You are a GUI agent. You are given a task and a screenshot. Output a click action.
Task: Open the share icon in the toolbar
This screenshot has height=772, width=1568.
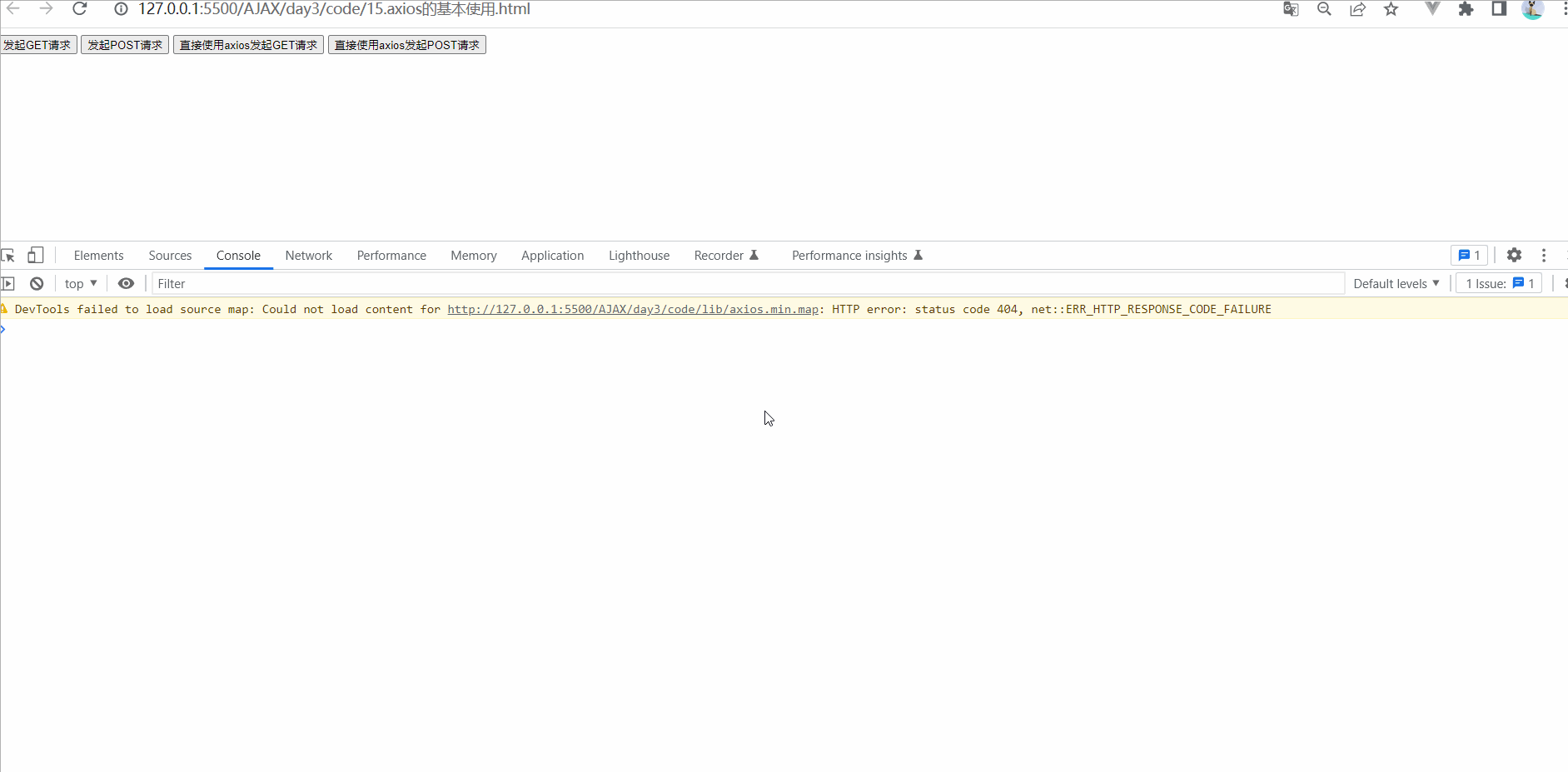(1358, 9)
